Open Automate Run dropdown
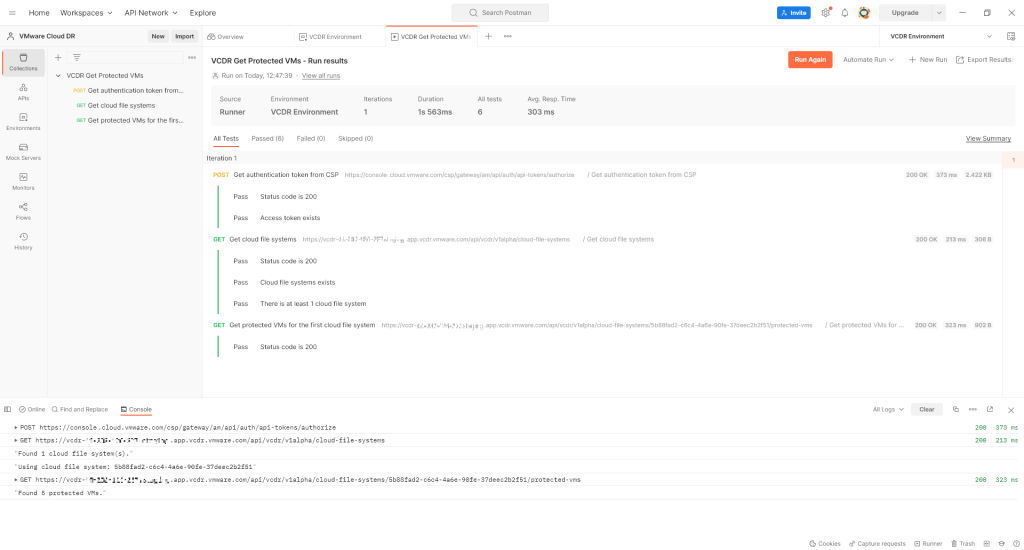 pos(868,59)
